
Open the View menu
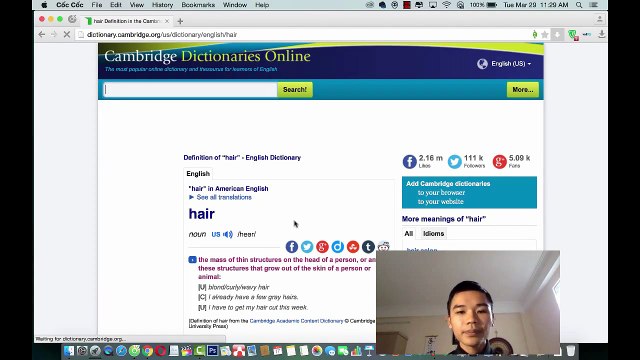tap(137, 5)
